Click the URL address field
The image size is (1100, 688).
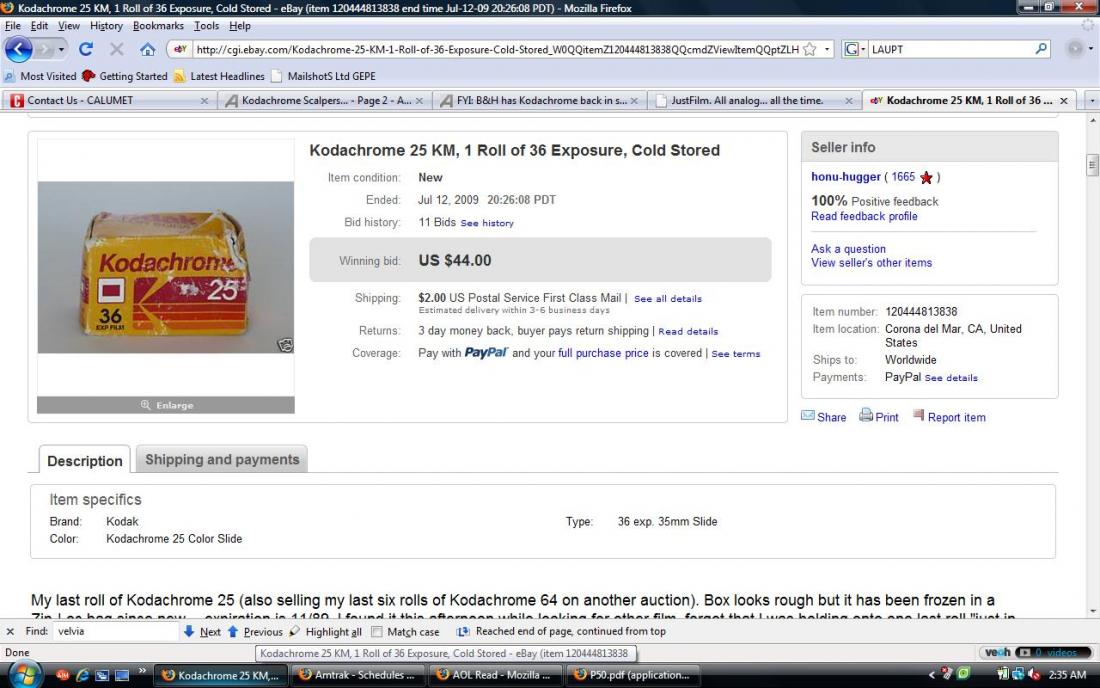(x=497, y=49)
